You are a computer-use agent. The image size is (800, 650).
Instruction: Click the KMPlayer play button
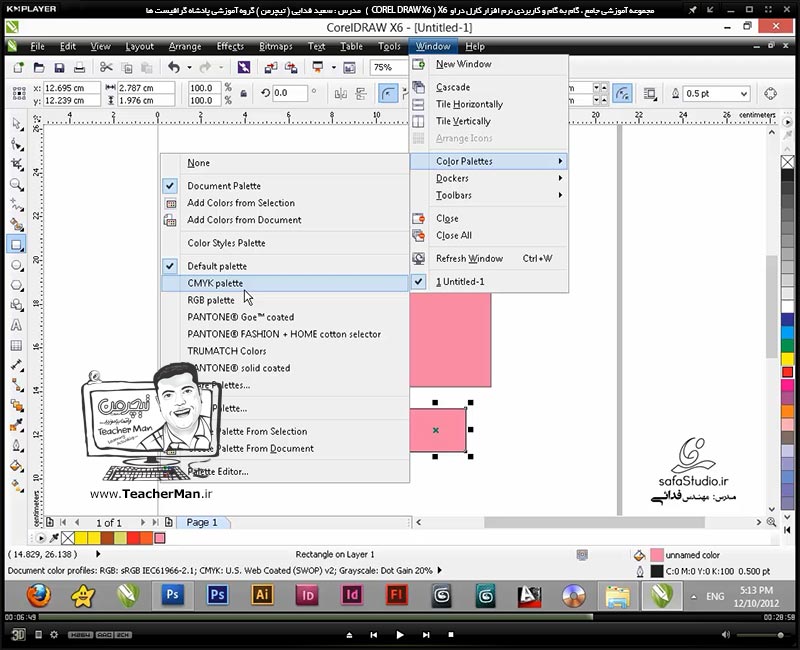tap(399, 635)
